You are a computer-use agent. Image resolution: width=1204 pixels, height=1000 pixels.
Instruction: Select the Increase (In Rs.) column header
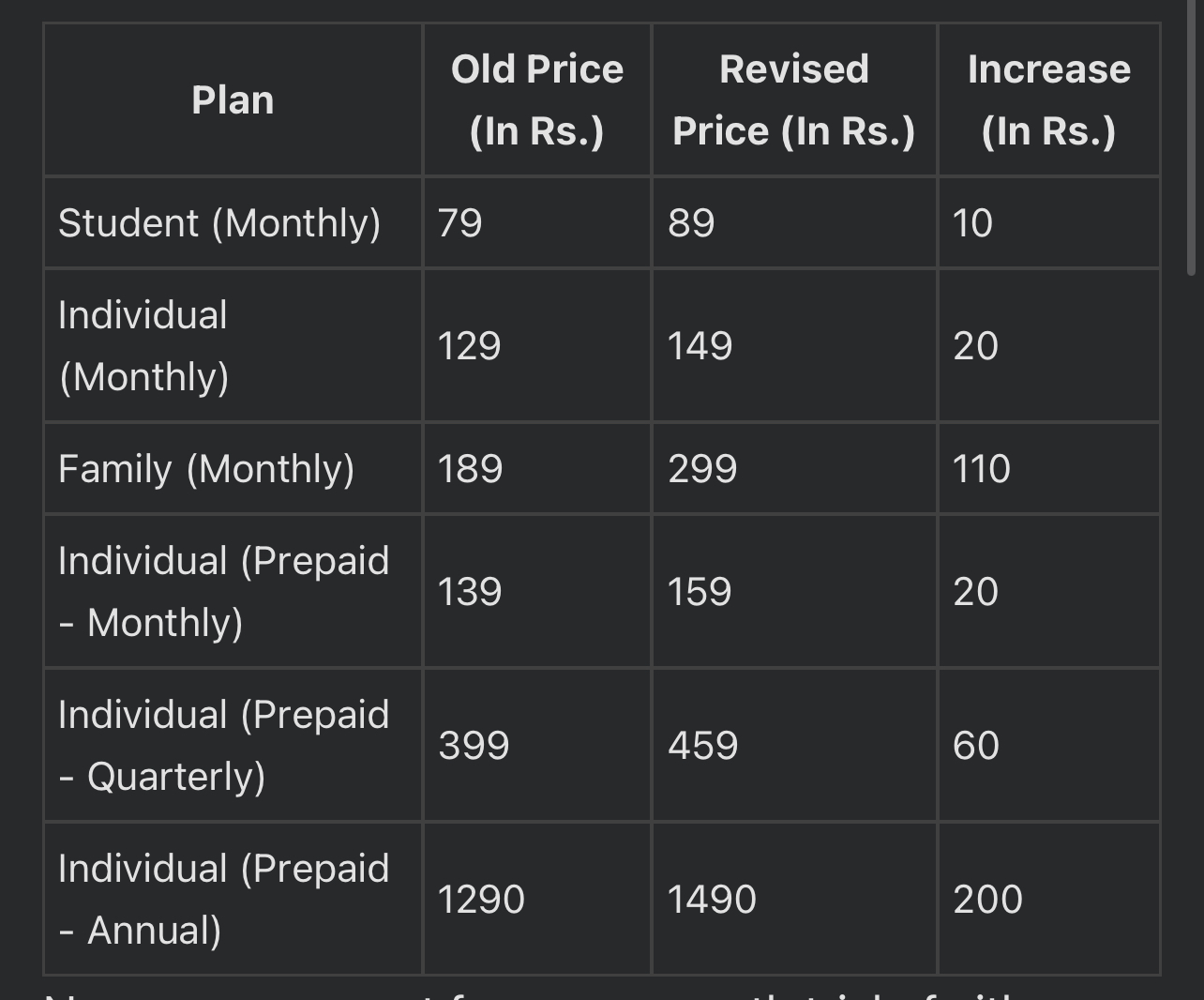[1049, 99]
